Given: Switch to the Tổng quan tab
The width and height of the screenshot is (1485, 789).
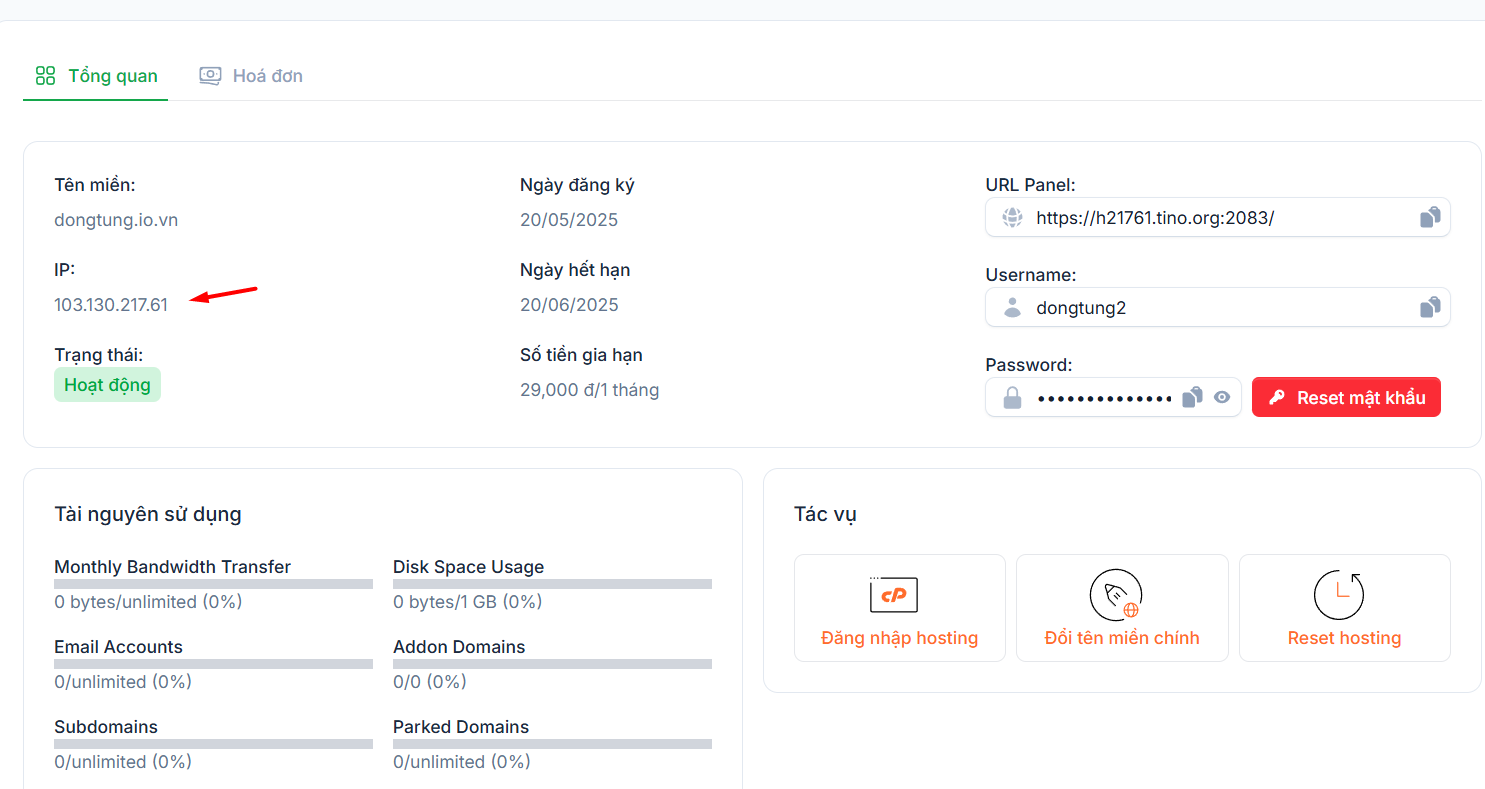Looking at the screenshot, I should tap(96, 76).
